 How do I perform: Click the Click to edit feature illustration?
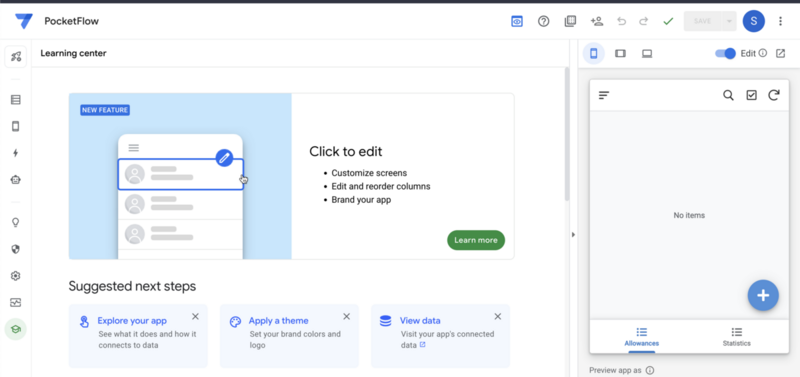click(x=180, y=176)
